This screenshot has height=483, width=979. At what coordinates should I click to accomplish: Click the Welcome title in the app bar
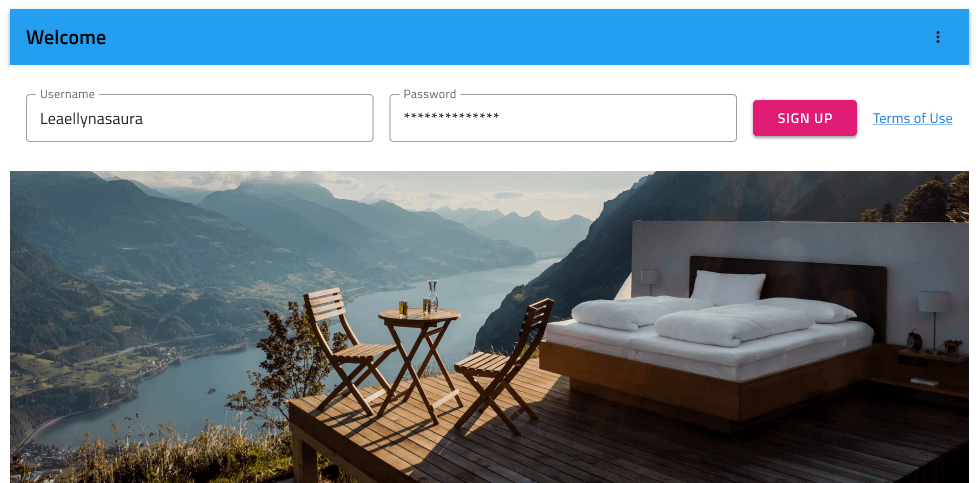66,37
